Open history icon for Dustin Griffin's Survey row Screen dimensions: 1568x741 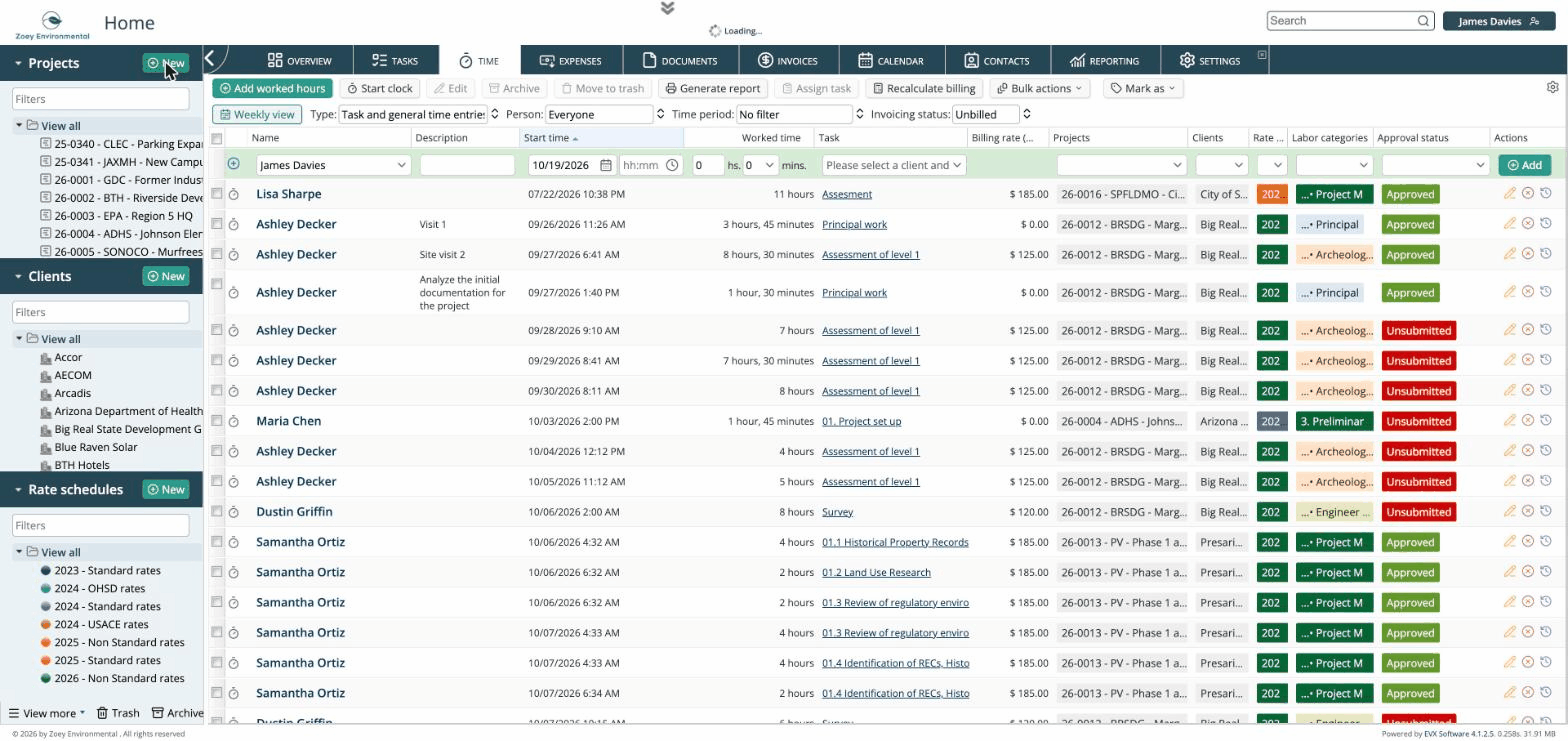[x=1545, y=512]
